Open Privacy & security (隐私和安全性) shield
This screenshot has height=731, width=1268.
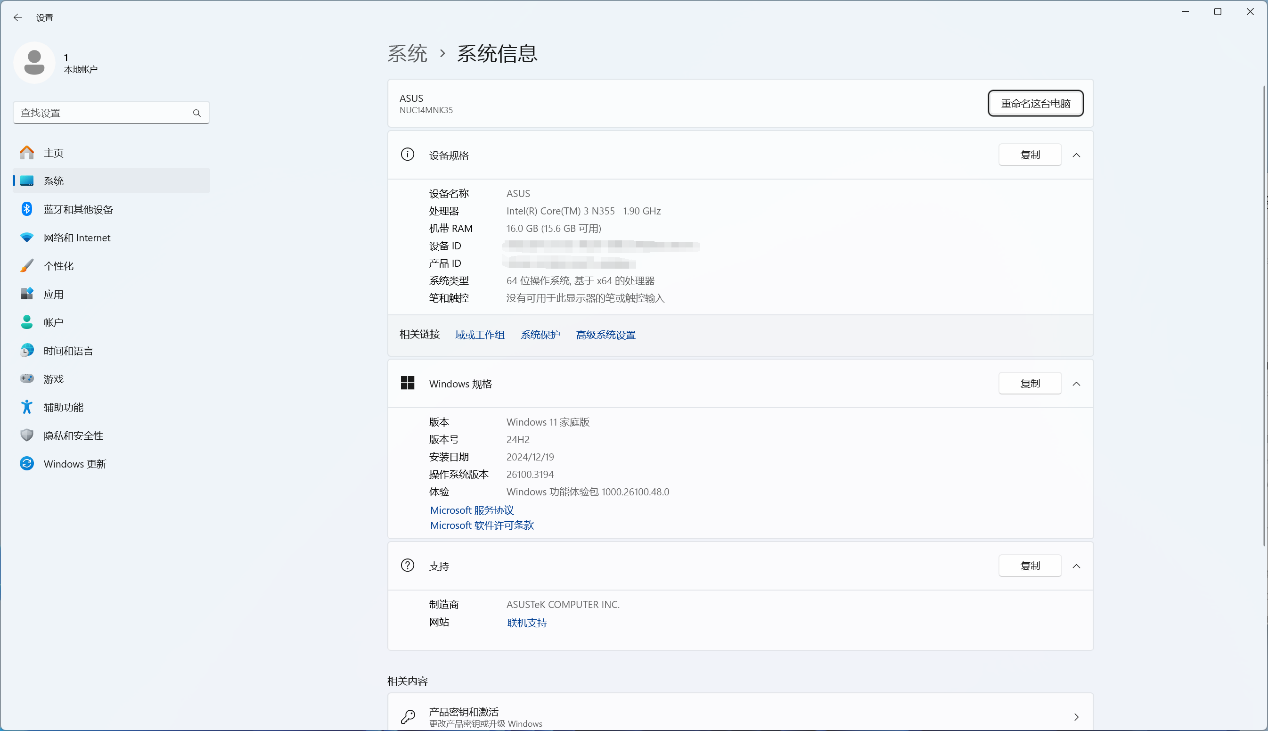tap(27, 436)
